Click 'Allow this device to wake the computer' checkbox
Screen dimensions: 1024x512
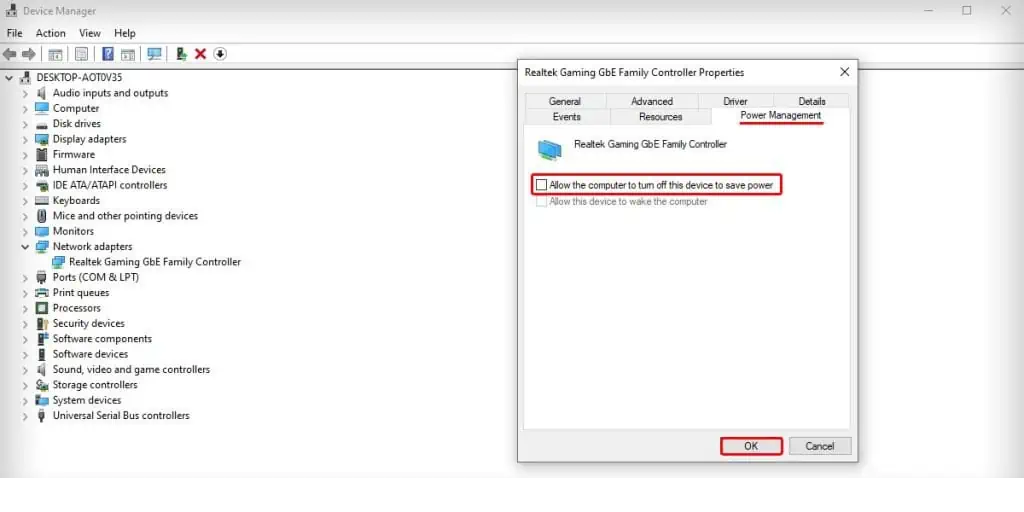pyautogui.click(x=542, y=202)
